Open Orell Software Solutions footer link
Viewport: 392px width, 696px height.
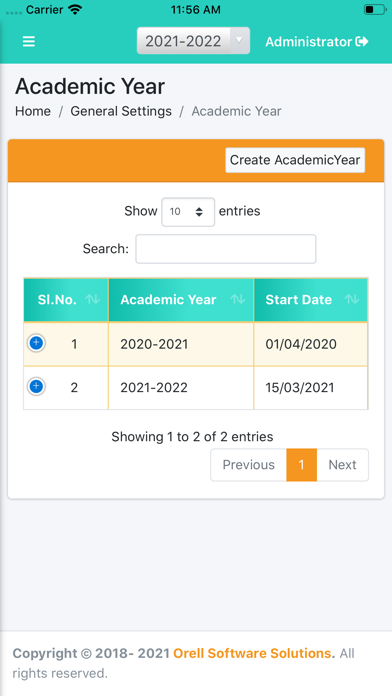coord(254,653)
